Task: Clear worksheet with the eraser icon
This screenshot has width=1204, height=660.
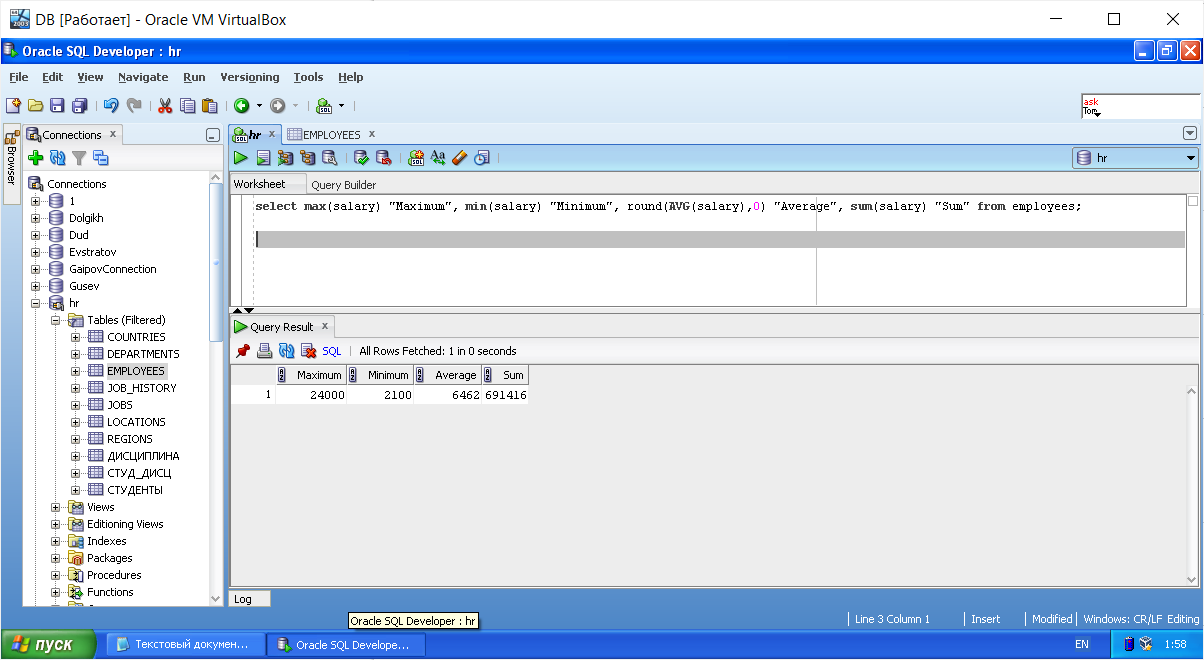Action: [x=460, y=158]
